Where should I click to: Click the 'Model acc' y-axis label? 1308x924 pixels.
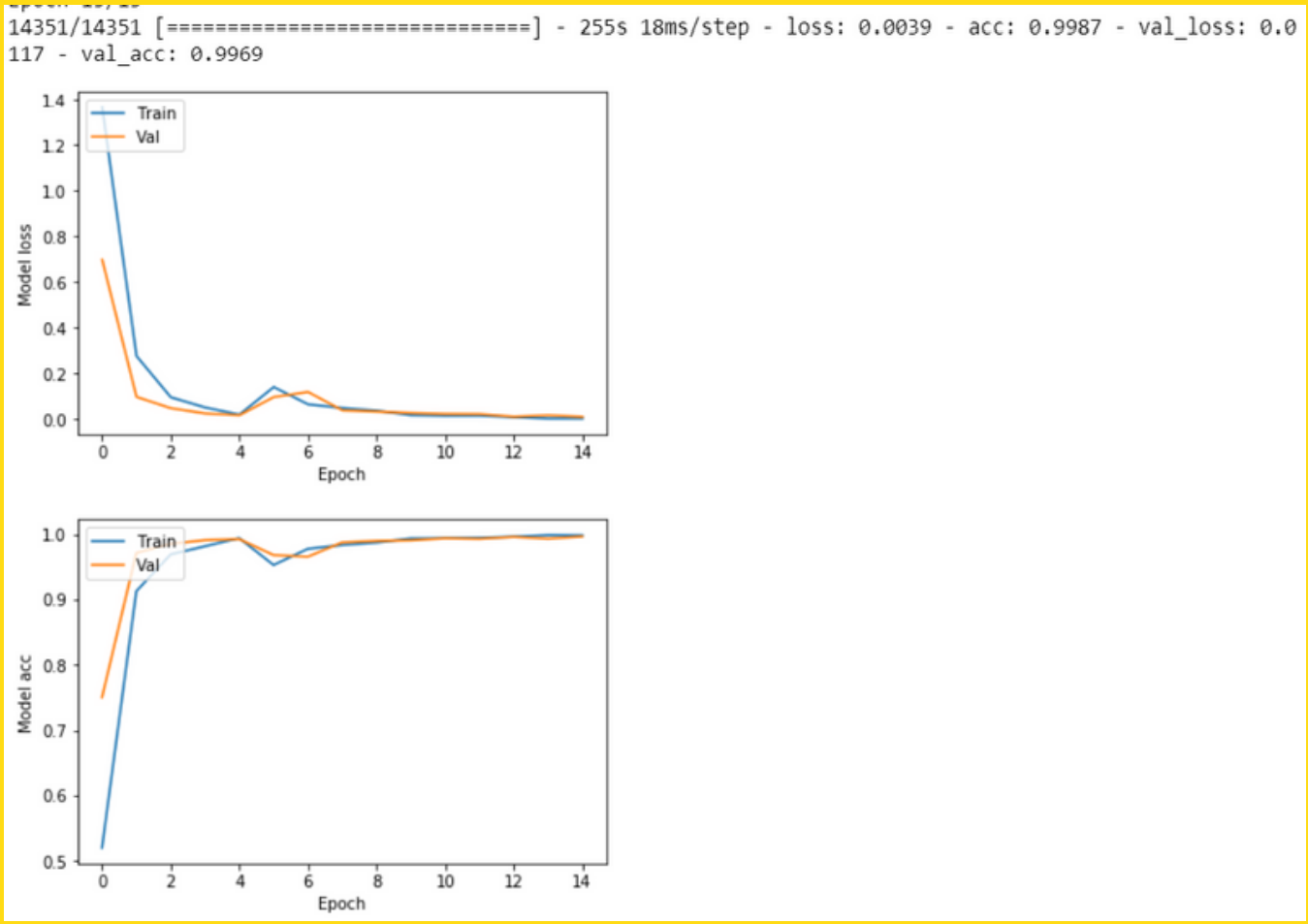[x=25, y=694]
